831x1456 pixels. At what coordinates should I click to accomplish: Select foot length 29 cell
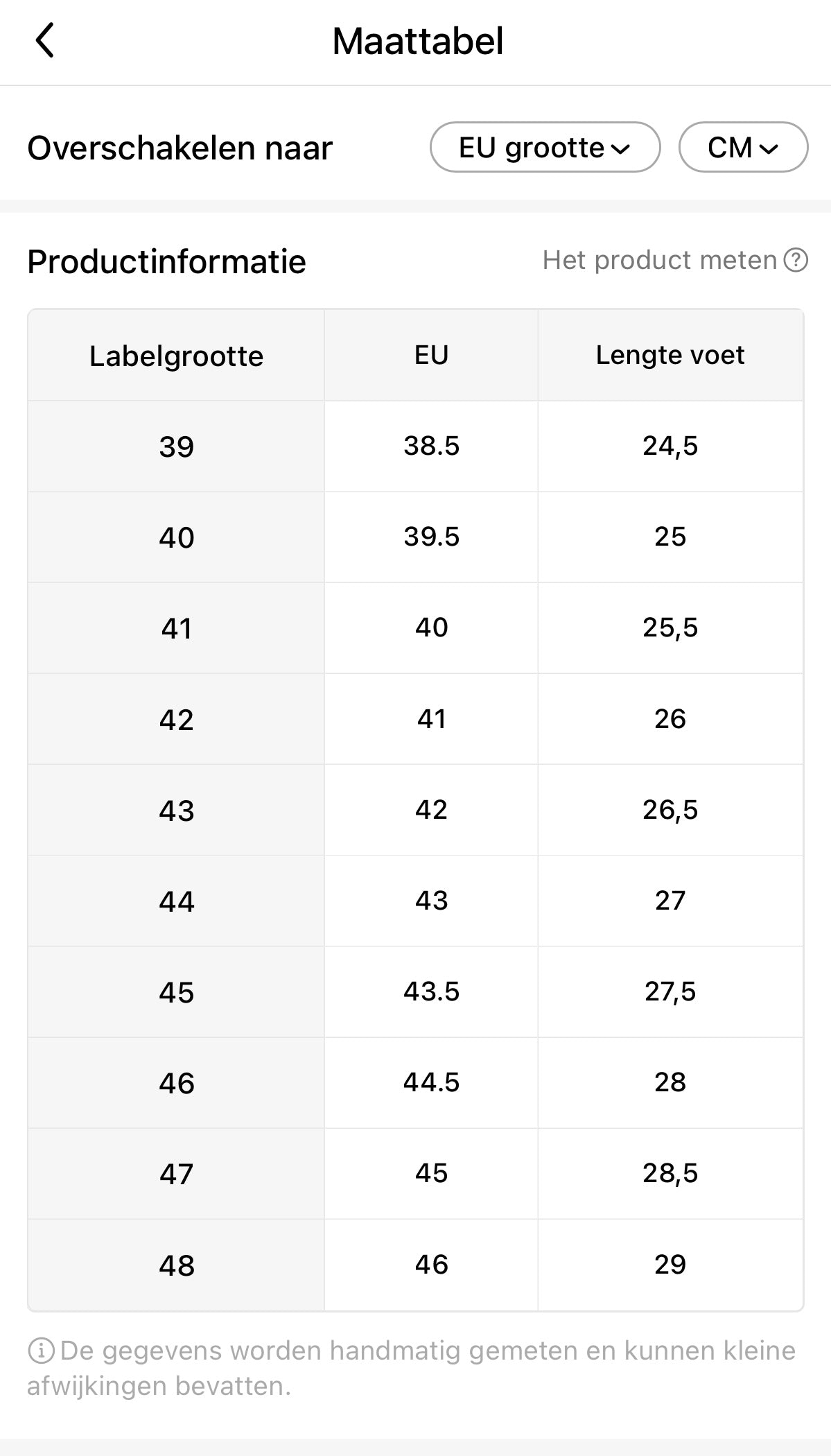[670, 1265]
